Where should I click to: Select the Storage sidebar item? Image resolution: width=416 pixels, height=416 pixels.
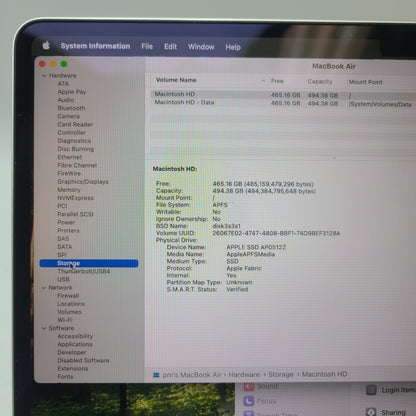[89, 263]
